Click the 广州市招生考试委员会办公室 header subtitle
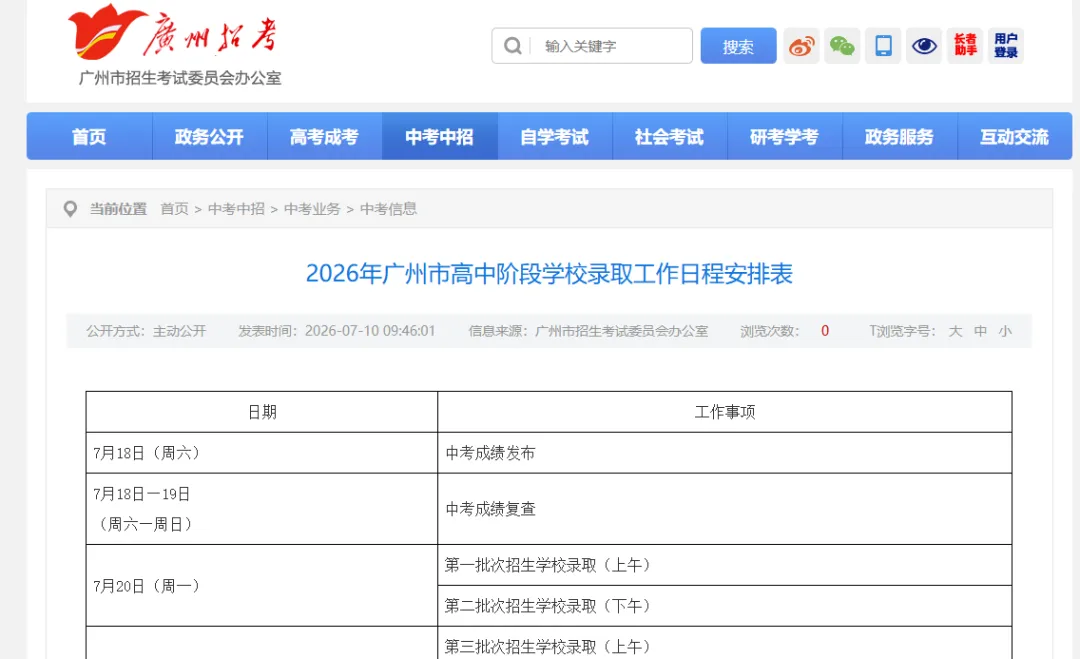Viewport: 1080px width, 659px height. (x=180, y=79)
